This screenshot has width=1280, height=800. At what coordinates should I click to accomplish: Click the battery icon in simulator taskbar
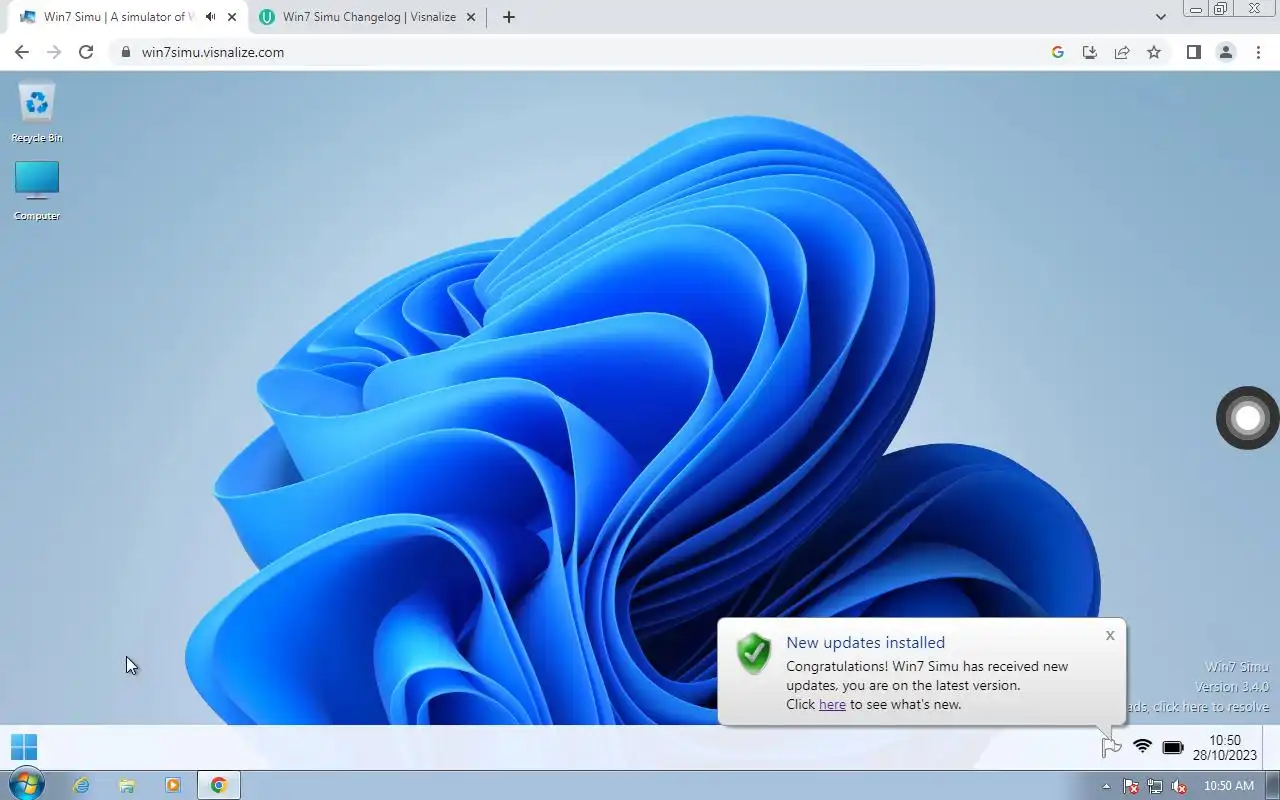(1173, 748)
